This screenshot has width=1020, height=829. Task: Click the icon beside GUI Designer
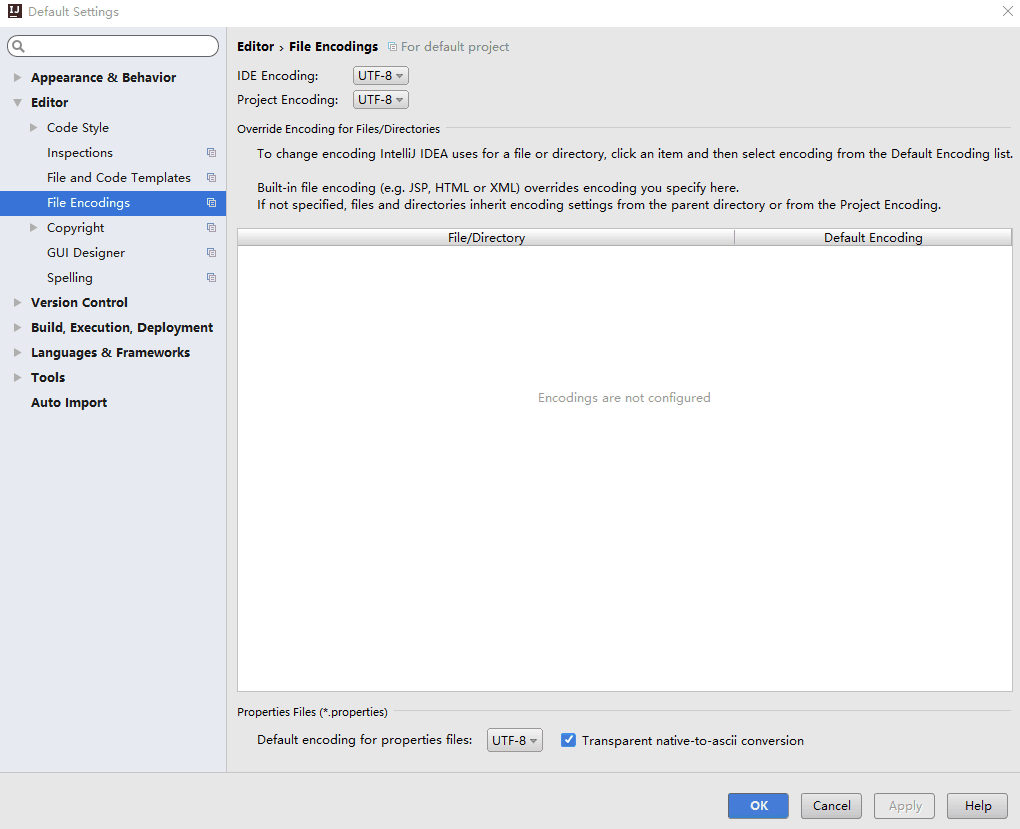tap(211, 252)
